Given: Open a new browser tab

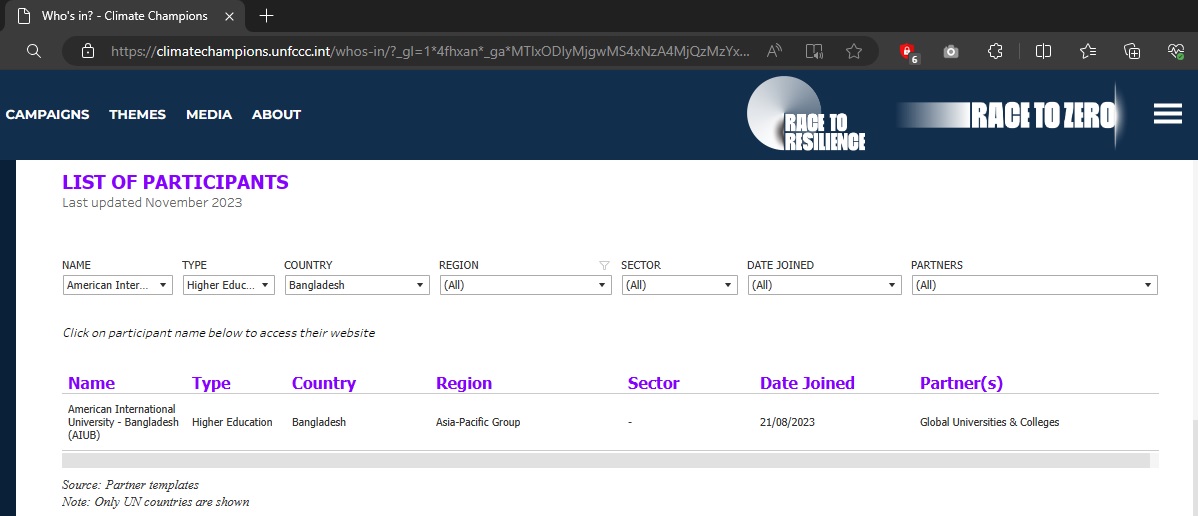Looking at the screenshot, I should [266, 16].
